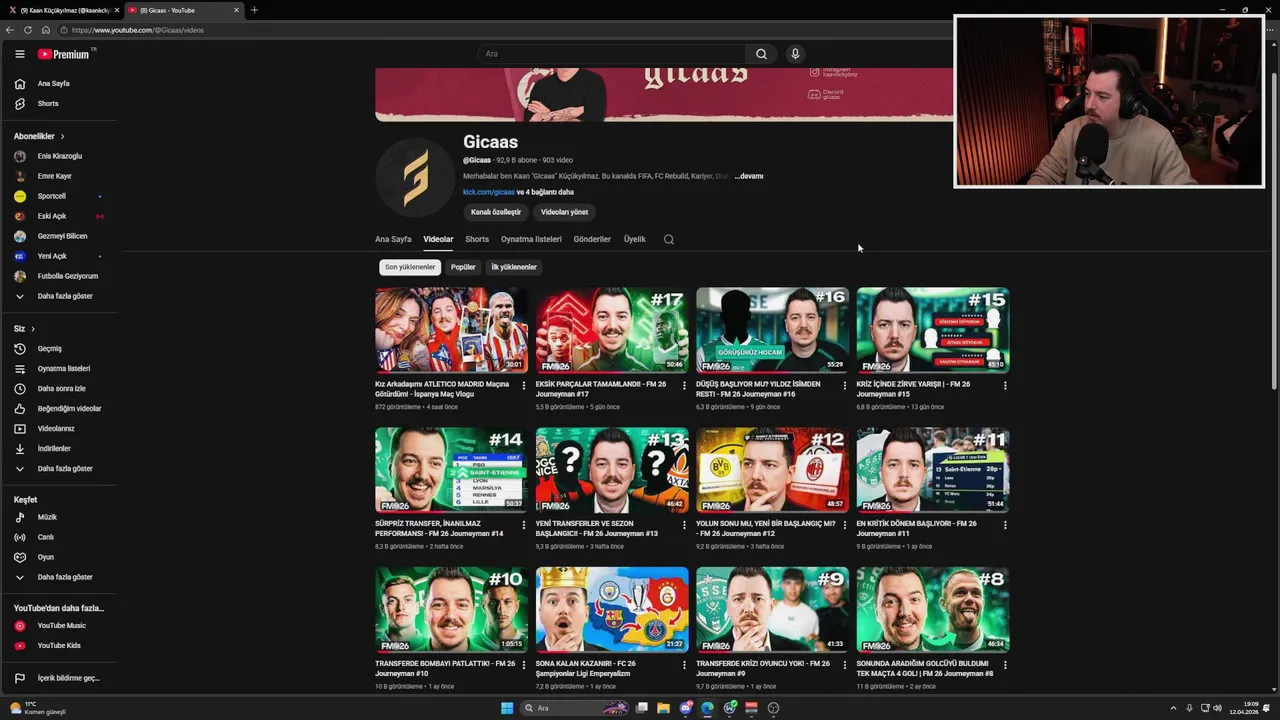Image resolution: width=1280 pixels, height=720 pixels.
Task: Switch to channel Ana Sayfa tab
Action: click(x=393, y=239)
